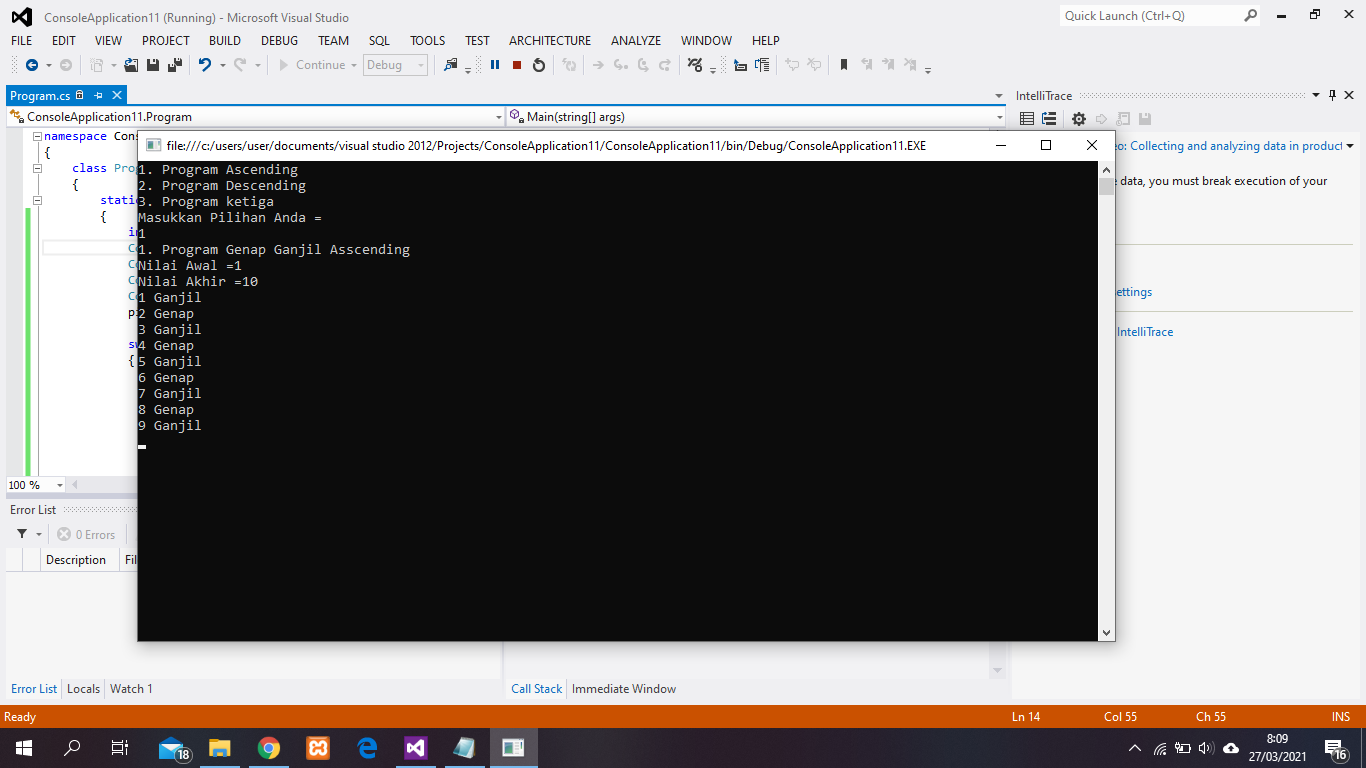Open the TEAM menu
The image size is (1366, 768).
(334, 41)
